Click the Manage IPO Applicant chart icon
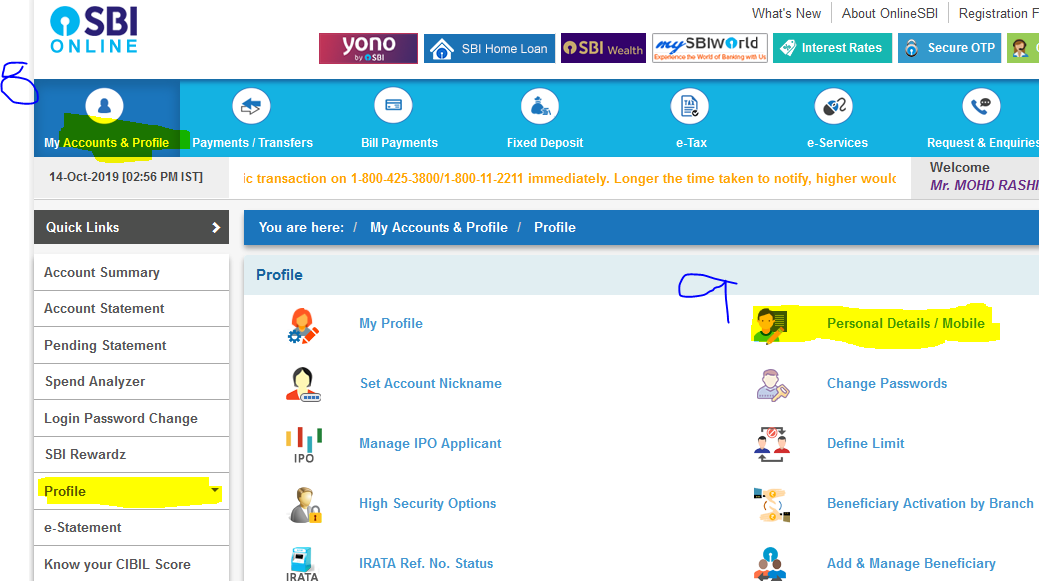 304,445
